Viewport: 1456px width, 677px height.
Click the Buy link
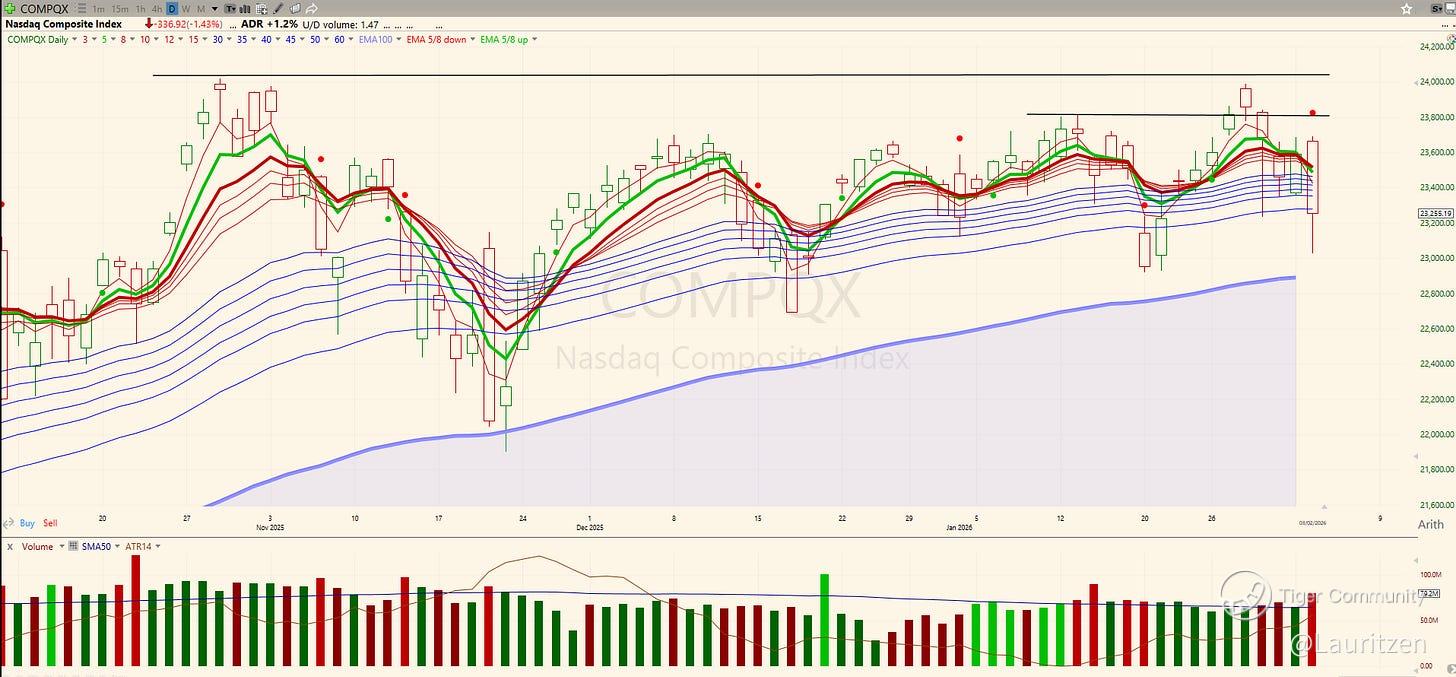tap(27, 523)
